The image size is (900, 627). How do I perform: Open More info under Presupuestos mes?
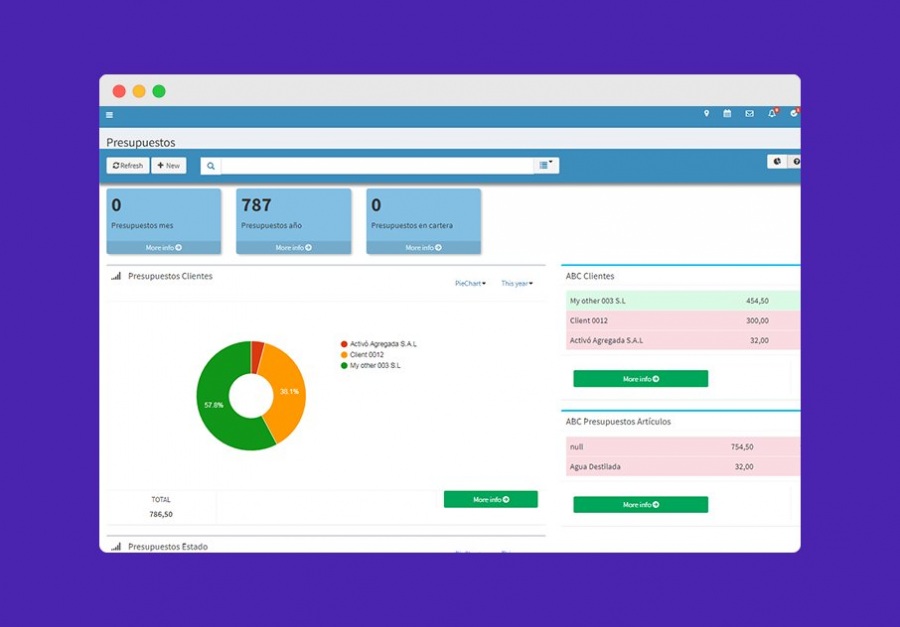tap(164, 247)
